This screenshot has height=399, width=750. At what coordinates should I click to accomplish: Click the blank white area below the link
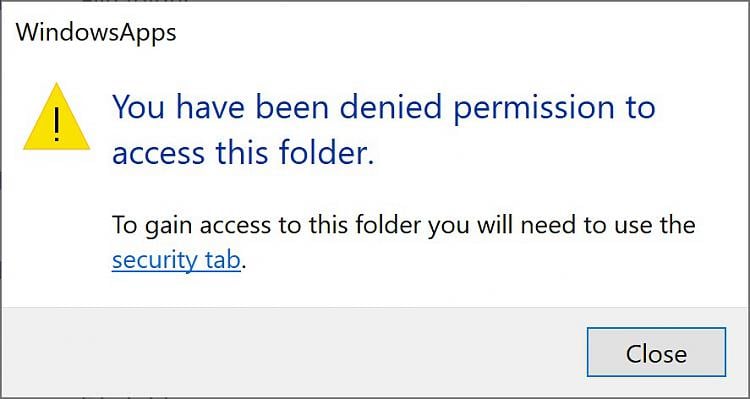[x=373, y=291]
